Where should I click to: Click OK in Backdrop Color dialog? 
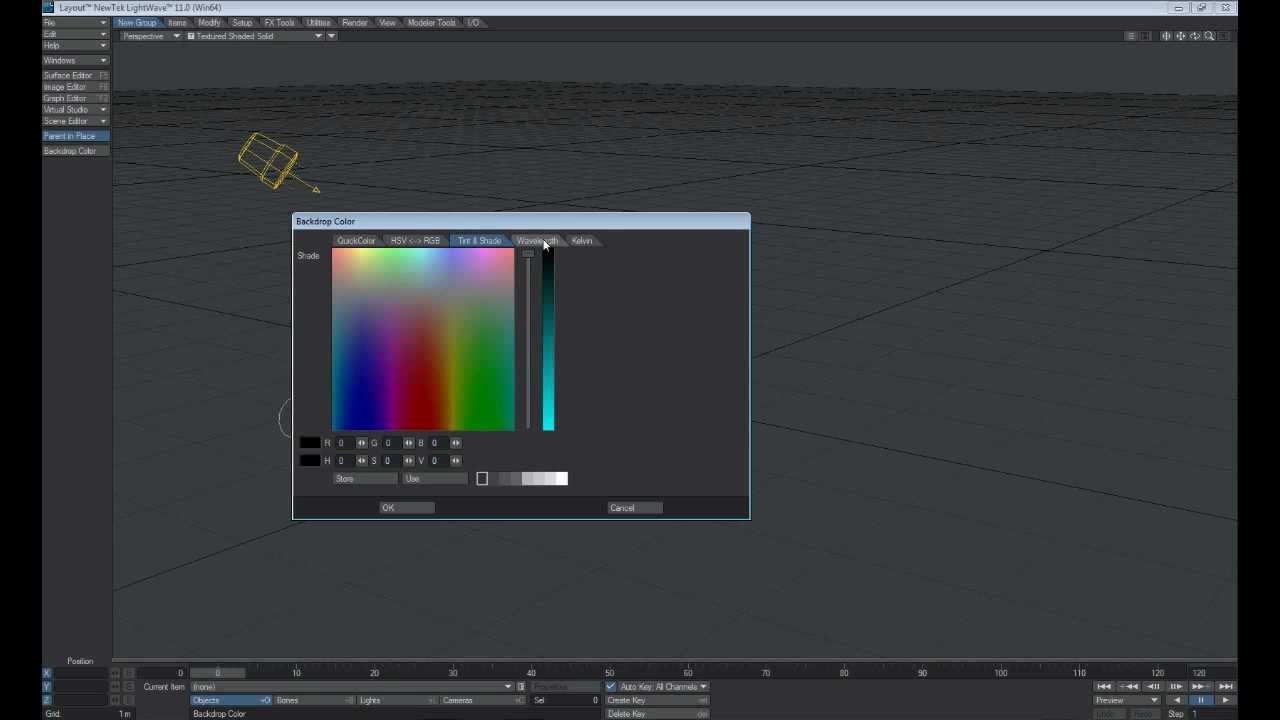pos(406,508)
